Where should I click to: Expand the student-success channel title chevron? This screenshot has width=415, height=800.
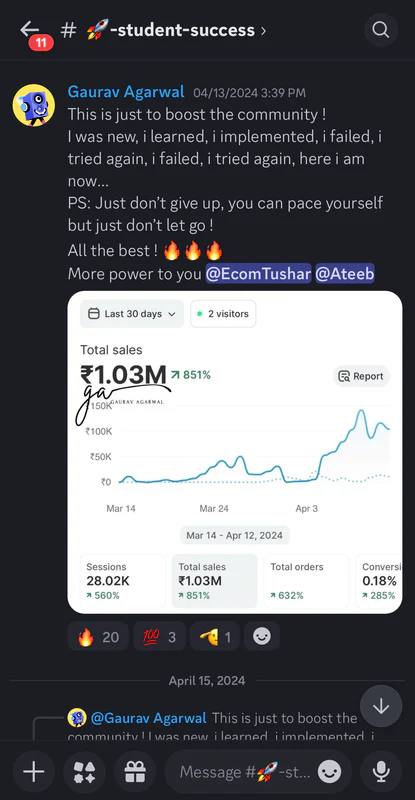263,31
